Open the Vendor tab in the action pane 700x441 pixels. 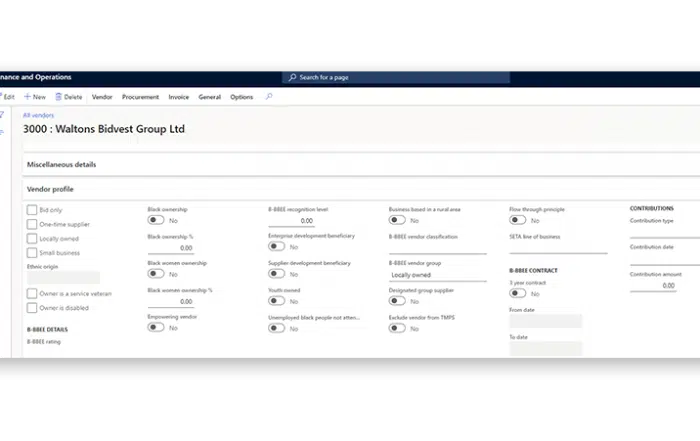pos(102,97)
